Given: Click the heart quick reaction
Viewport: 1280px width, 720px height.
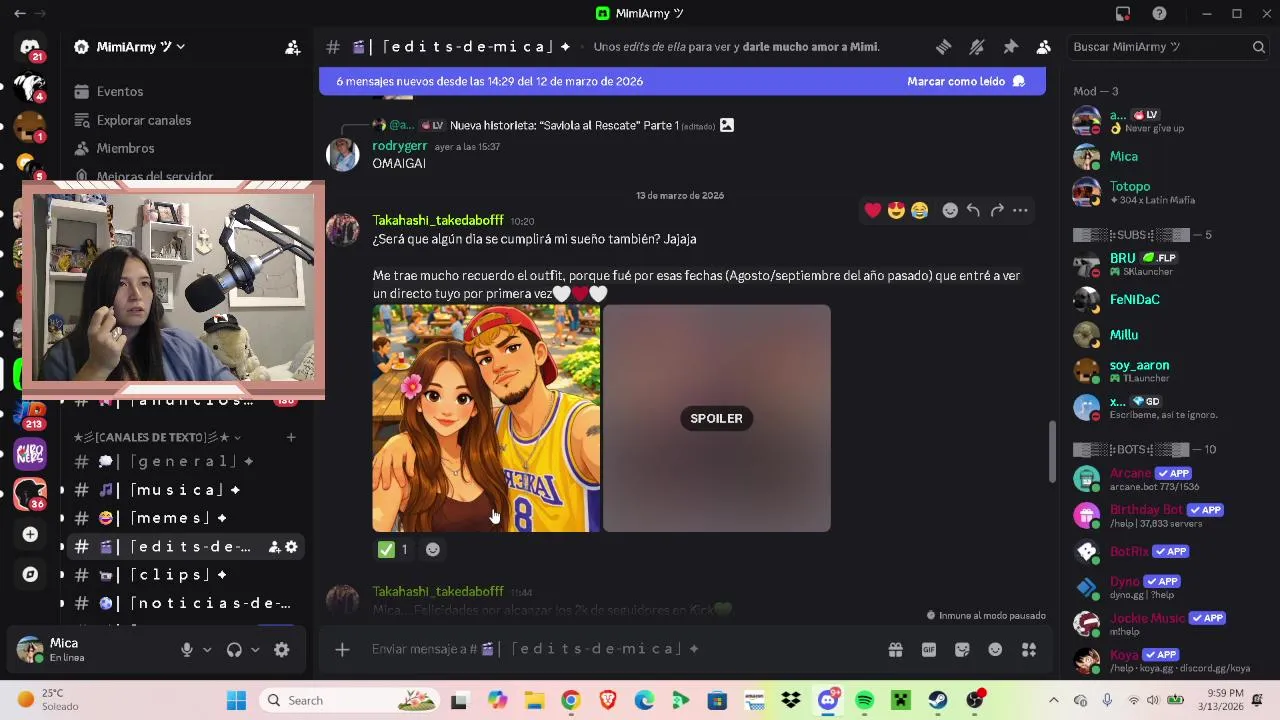Looking at the screenshot, I should point(873,210).
